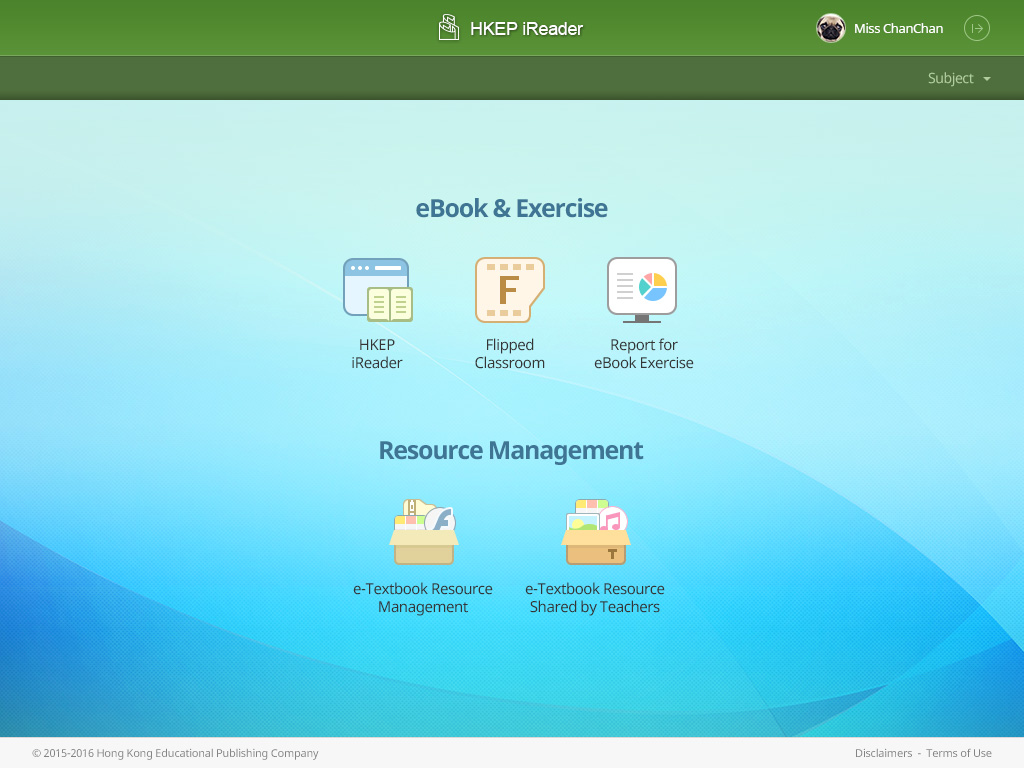Open the Flipped Classroom F icon
Screen dimensions: 1024x768
[x=510, y=290]
